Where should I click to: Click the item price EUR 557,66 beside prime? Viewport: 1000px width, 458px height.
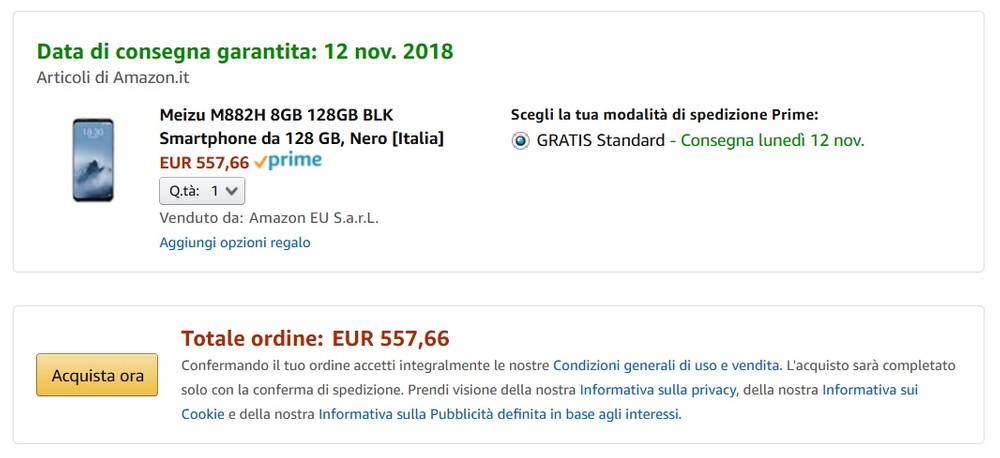[x=204, y=163]
